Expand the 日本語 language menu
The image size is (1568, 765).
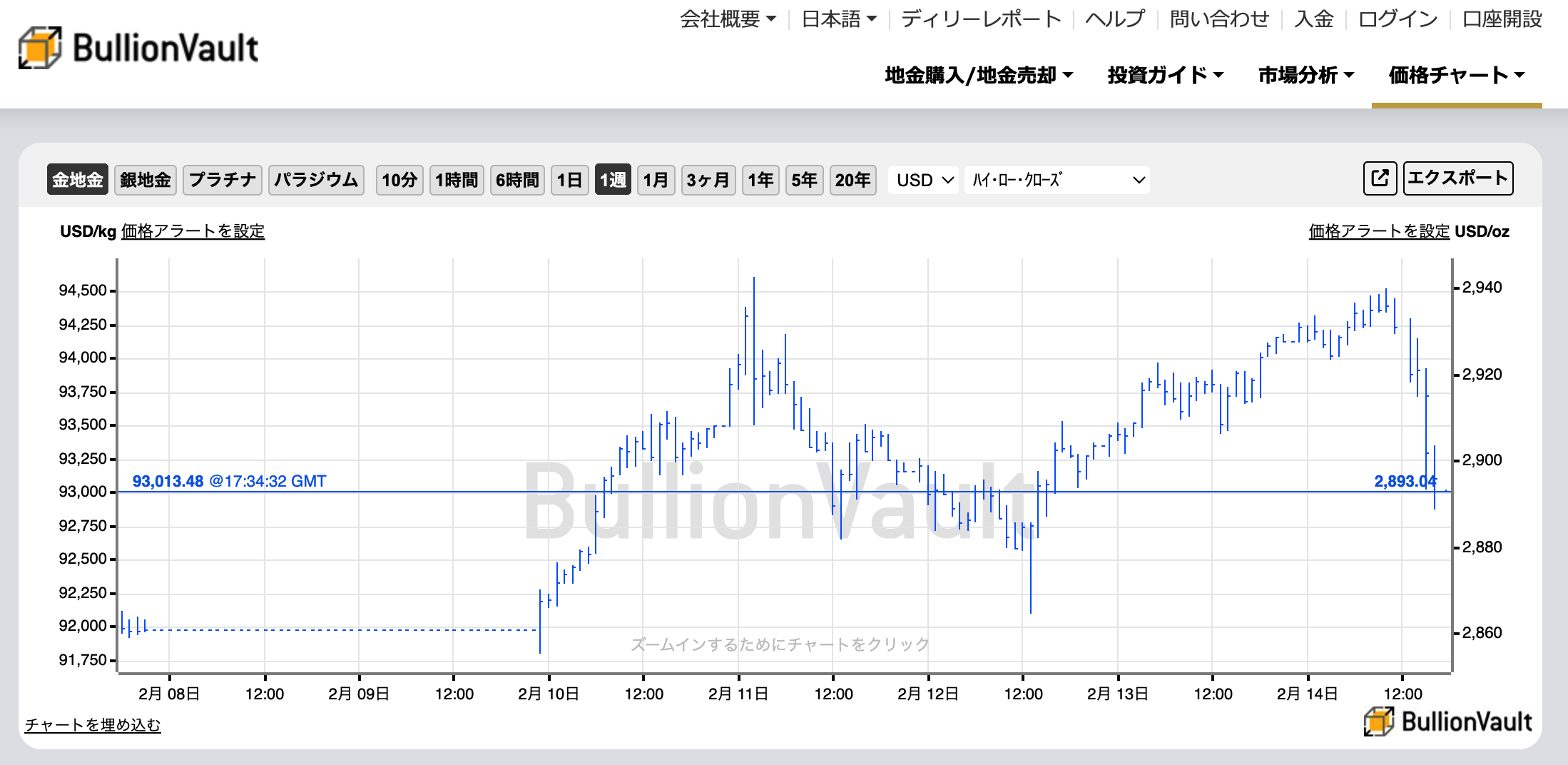(x=839, y=19)
